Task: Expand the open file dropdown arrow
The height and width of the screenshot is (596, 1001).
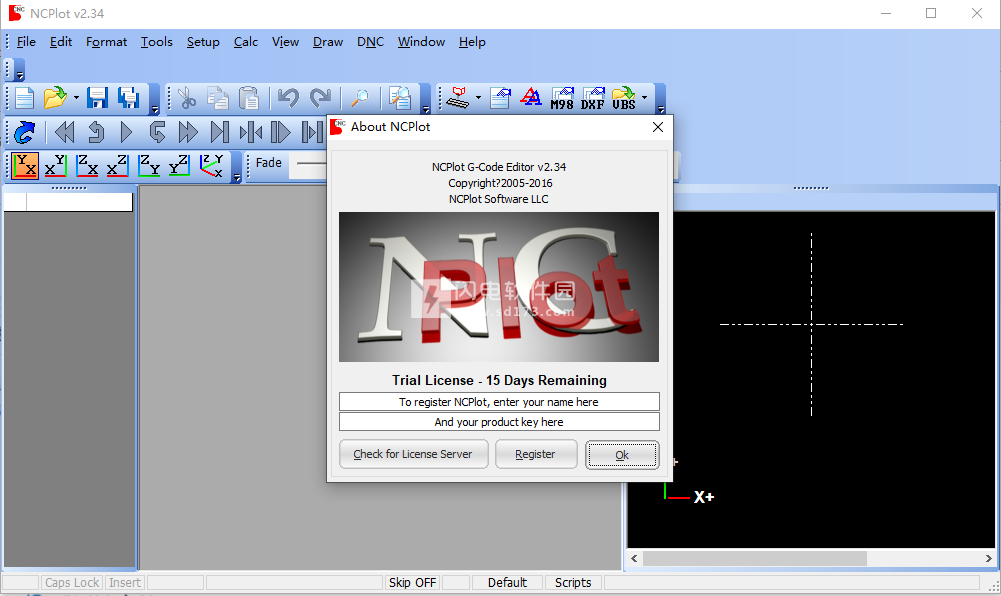Action: pos(76,98)
